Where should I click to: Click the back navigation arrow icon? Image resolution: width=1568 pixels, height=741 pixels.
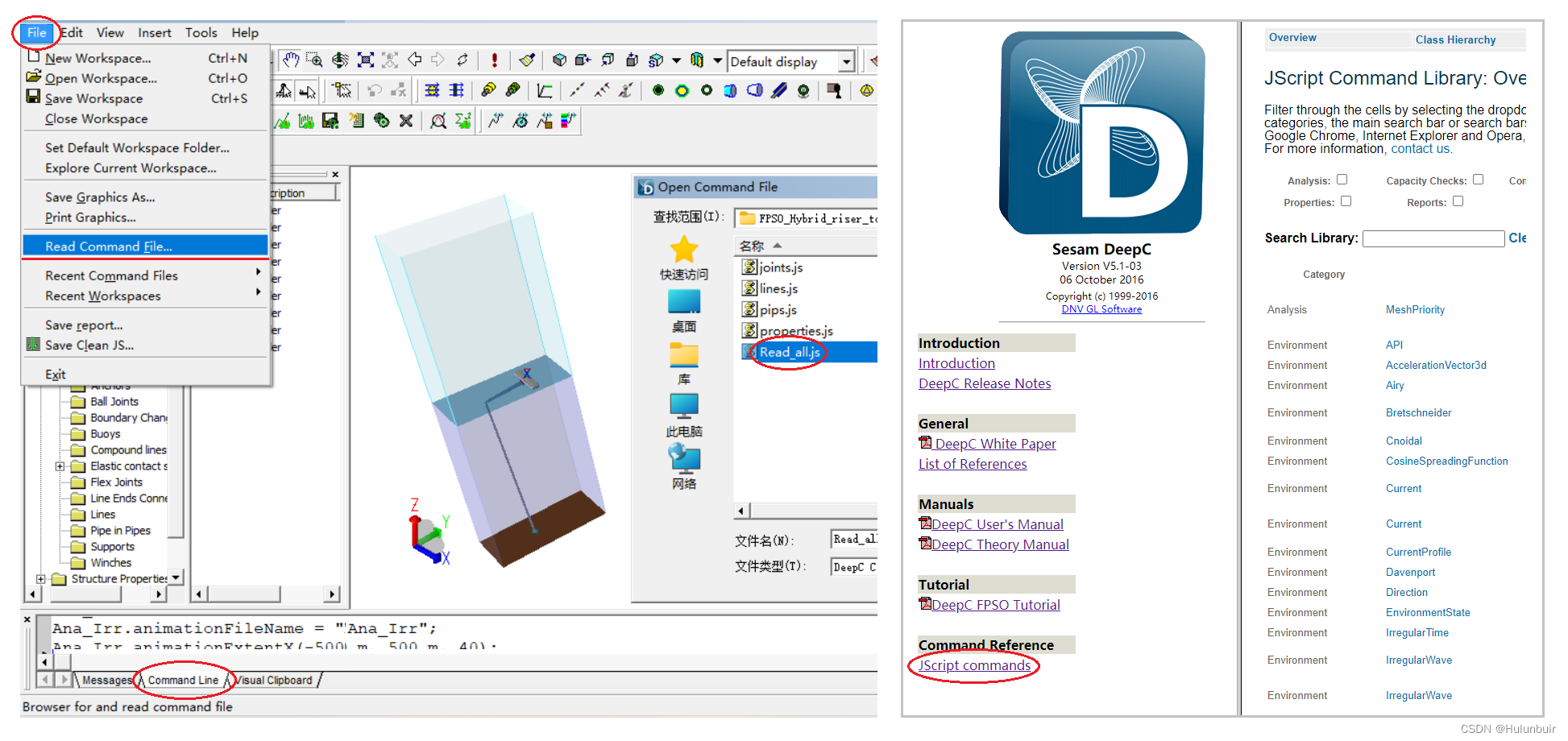415,60
